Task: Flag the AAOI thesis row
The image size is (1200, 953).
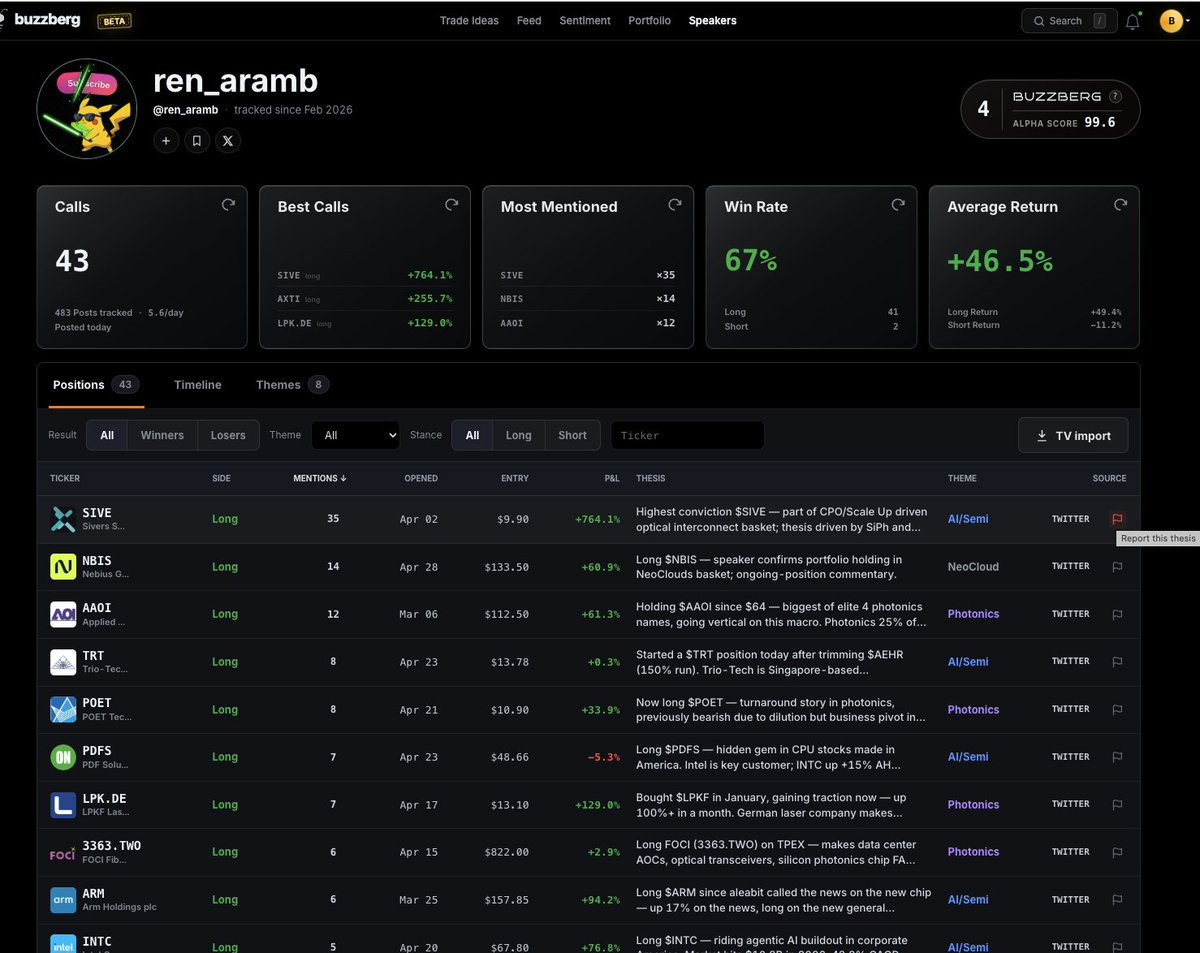Action: pyautogui.click(x=1117, y=614)
